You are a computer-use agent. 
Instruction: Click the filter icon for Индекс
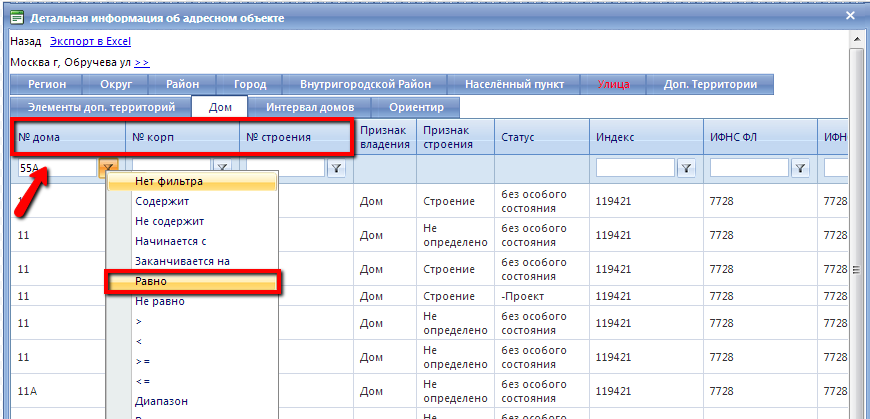click(686, 168)
